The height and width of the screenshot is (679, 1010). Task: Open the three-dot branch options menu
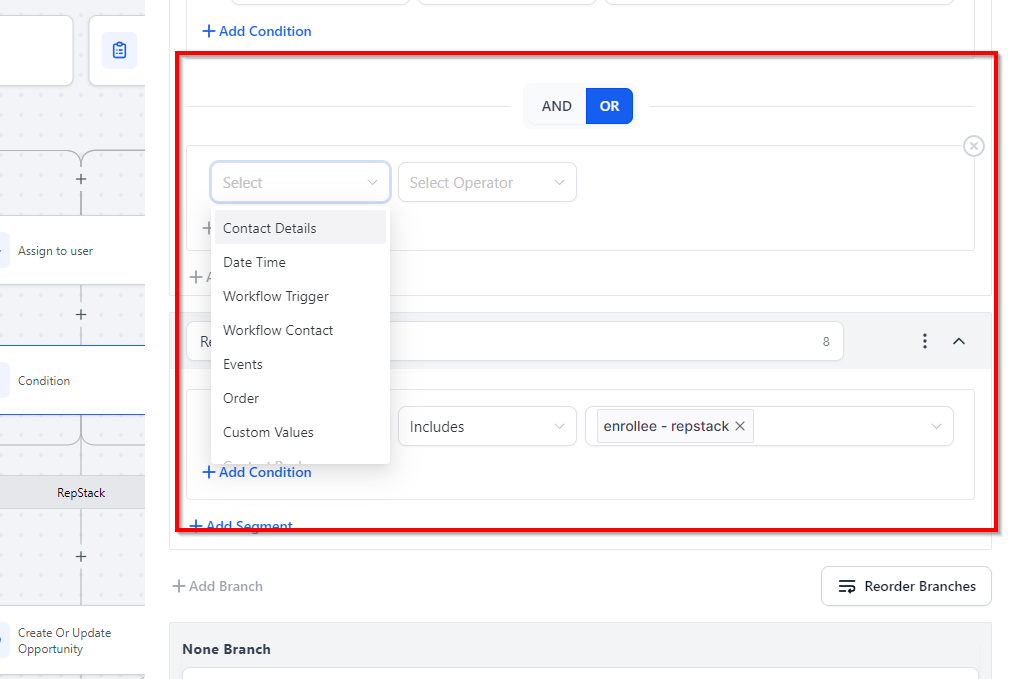click(x=924, y=341)
